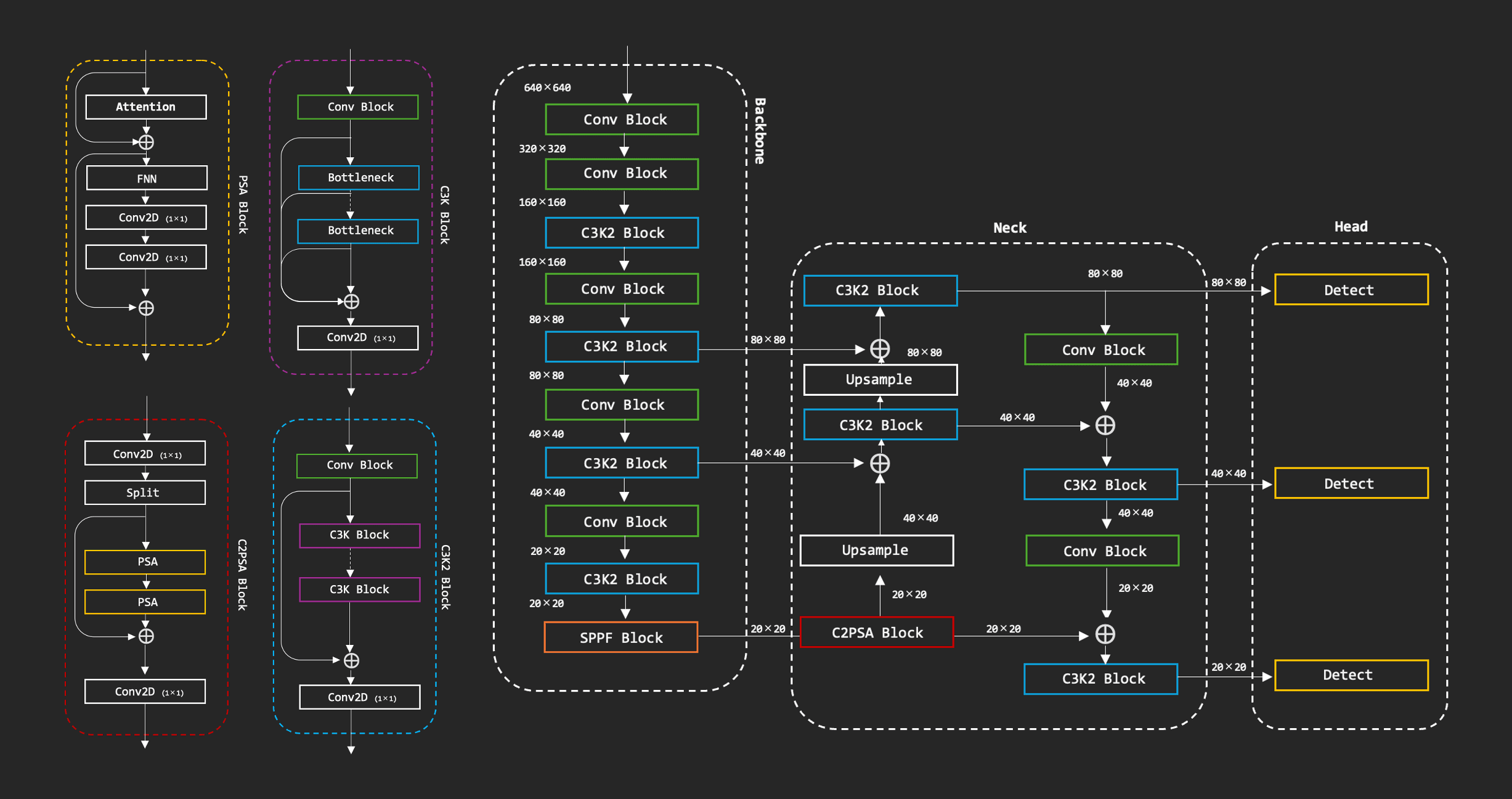Screen dimensions: 1512x799
Task: Click the plus-circle icon below Attention box
Action: click(146, 142)
